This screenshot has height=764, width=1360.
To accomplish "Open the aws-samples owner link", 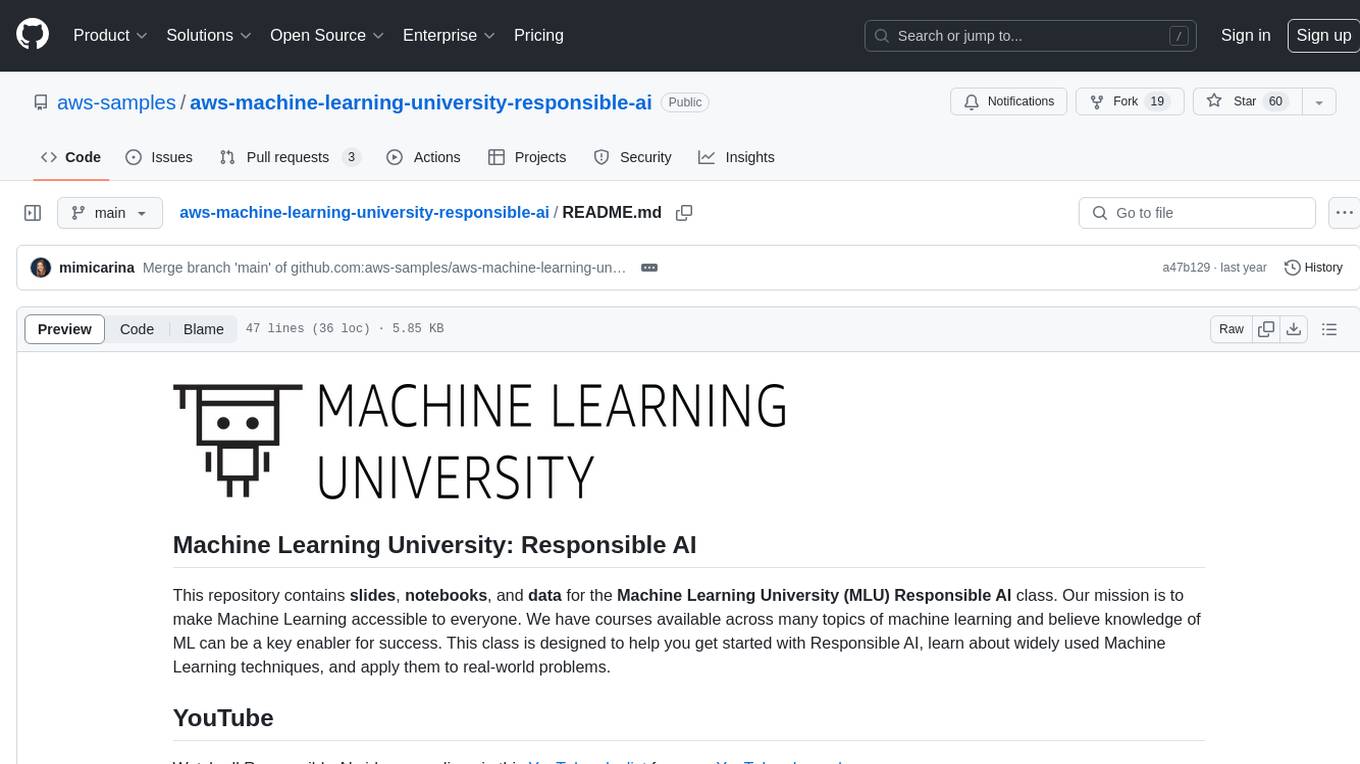I will tap(116, 102).
